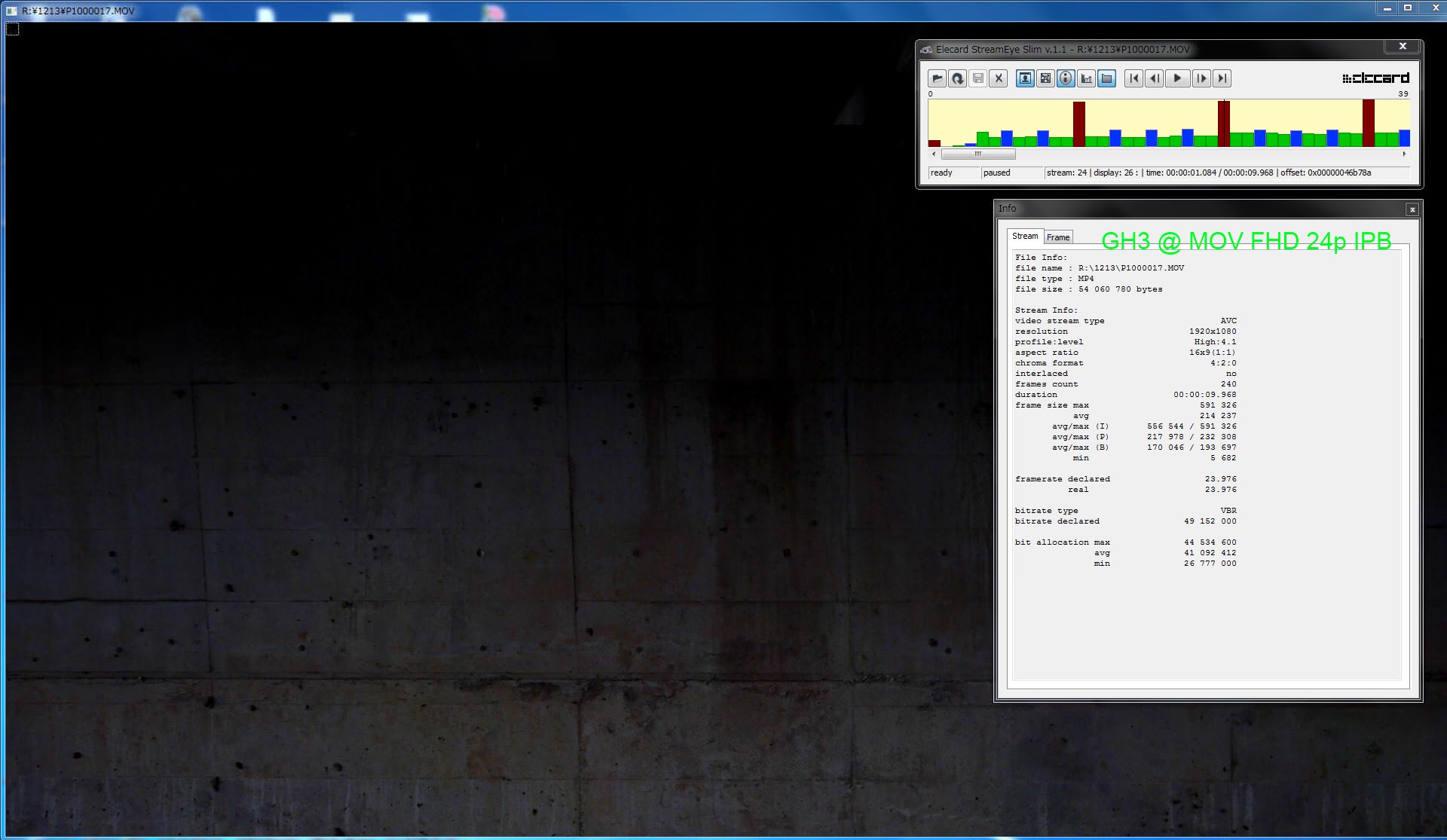The image size is (1447, 840).
Task: Click the Open file toolbar icon
Action: point(937,78)
